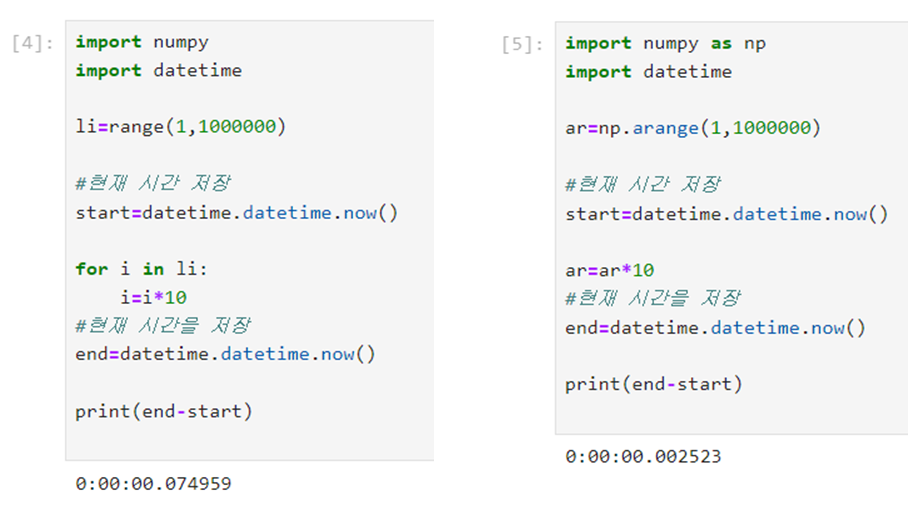Click 'import datetime' line in cell 4
Image resolution: width=908 pixels, height=516 pixels.
(x=159, y=71)
